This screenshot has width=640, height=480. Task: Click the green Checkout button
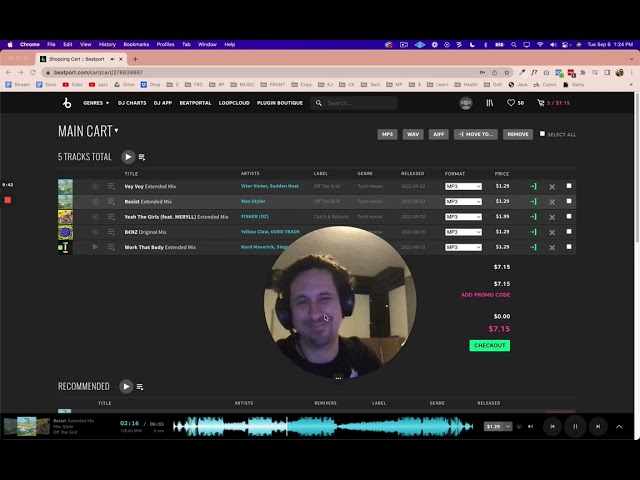pos(489,345)
